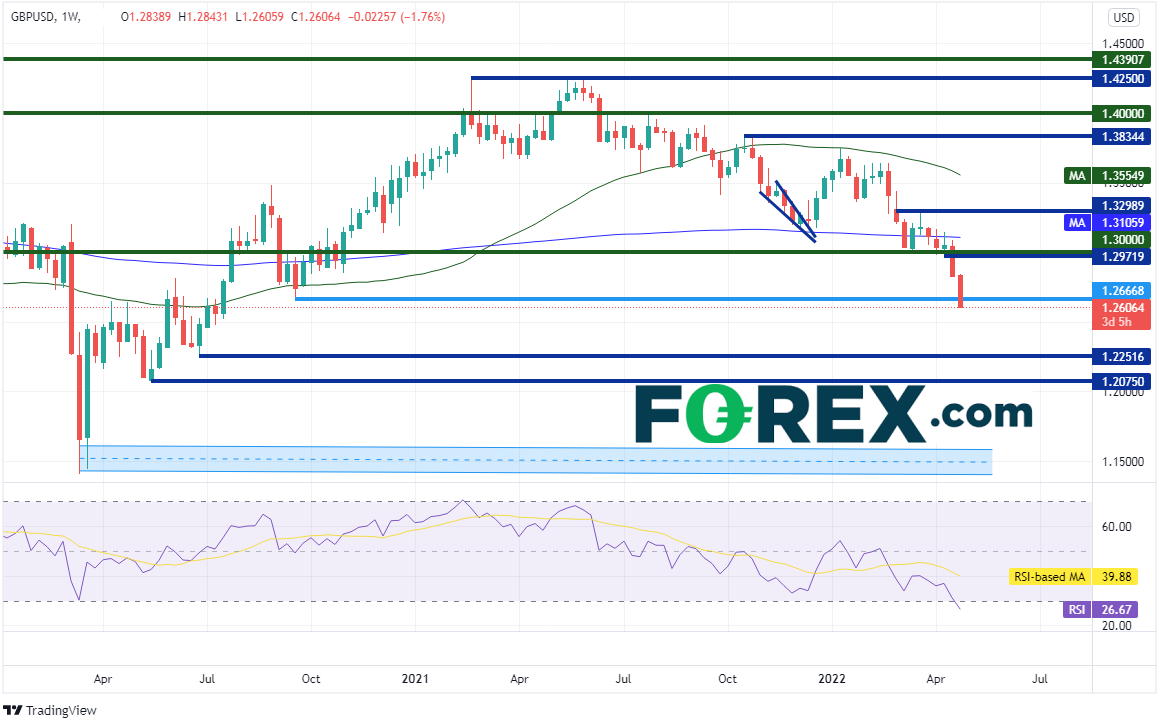
Task: Click the 1.38344 price level label
Action: pos(1122,135)
